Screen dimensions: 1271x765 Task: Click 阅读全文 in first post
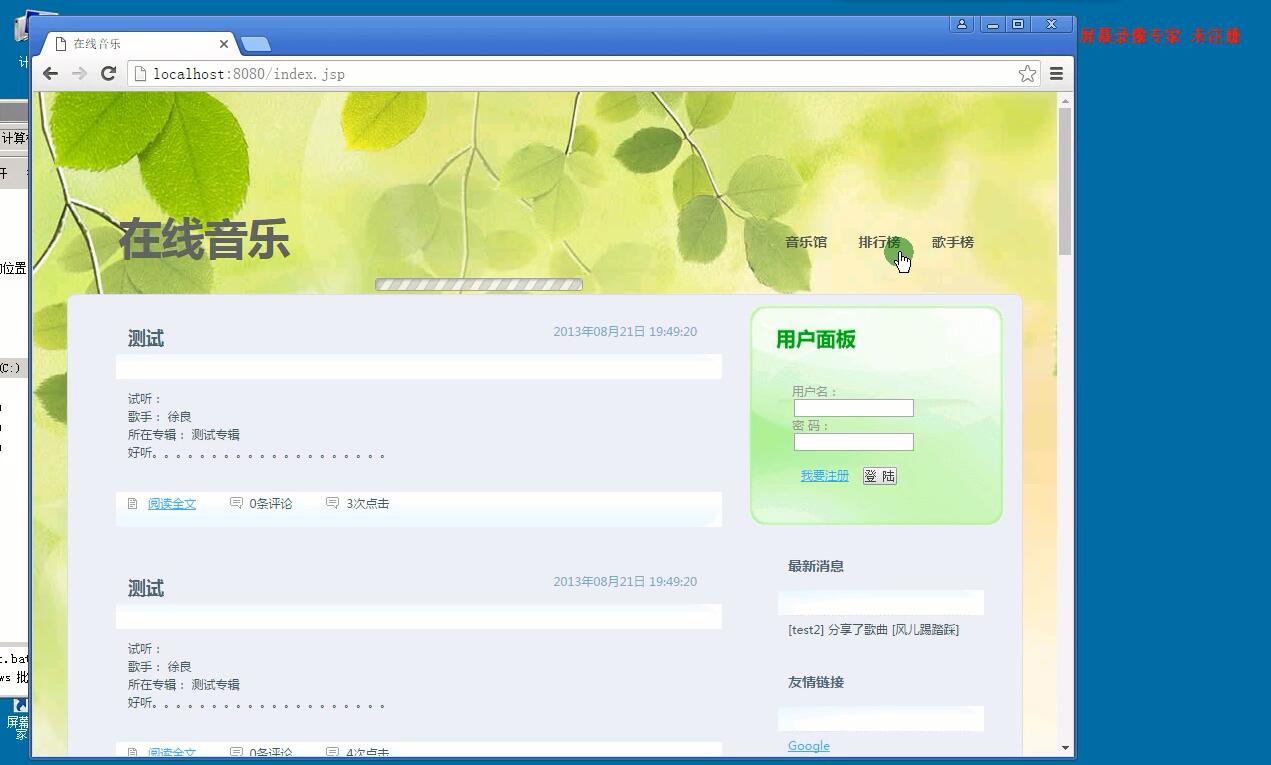[172, 504]
